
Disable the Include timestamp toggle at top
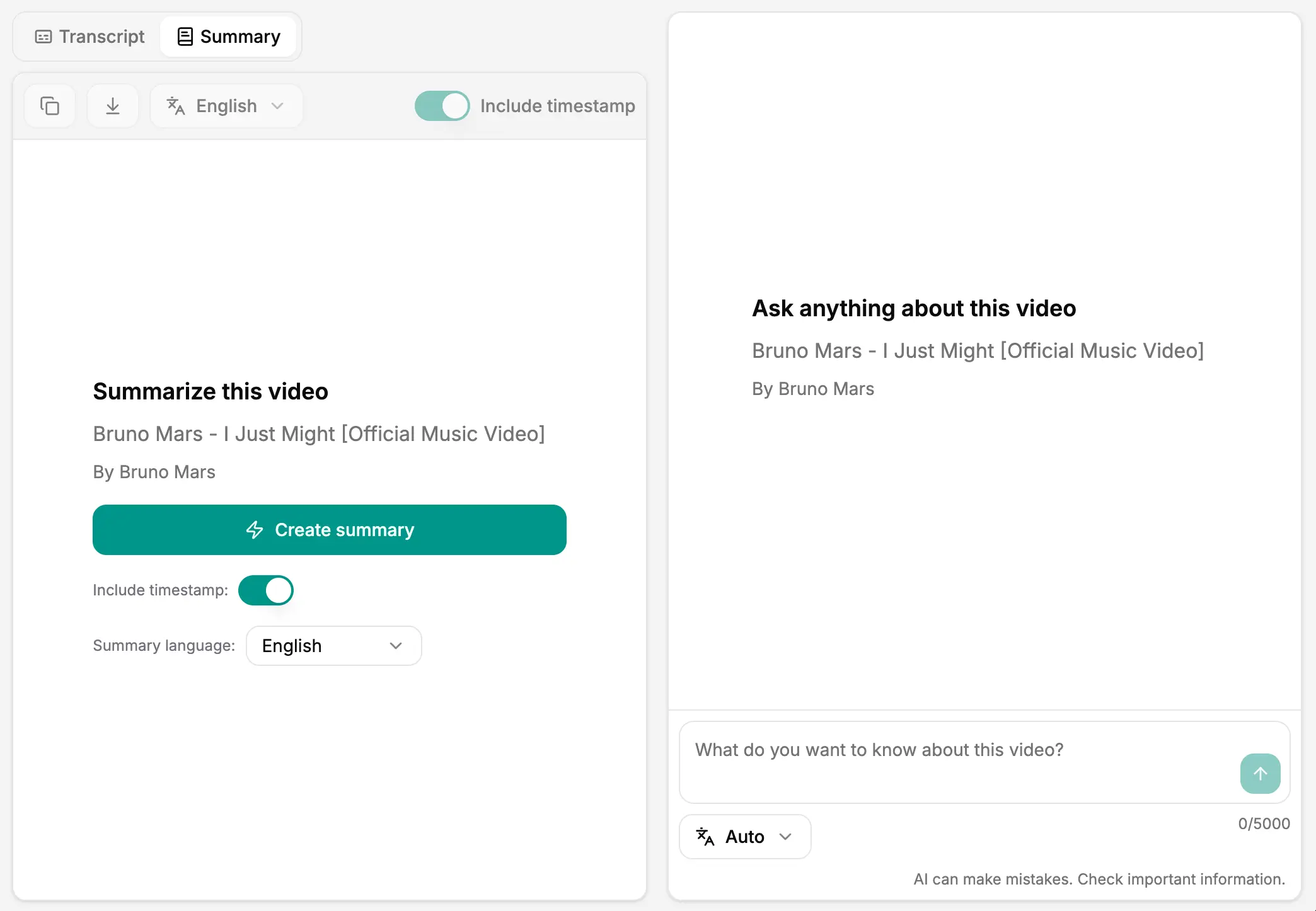point(442,105)
